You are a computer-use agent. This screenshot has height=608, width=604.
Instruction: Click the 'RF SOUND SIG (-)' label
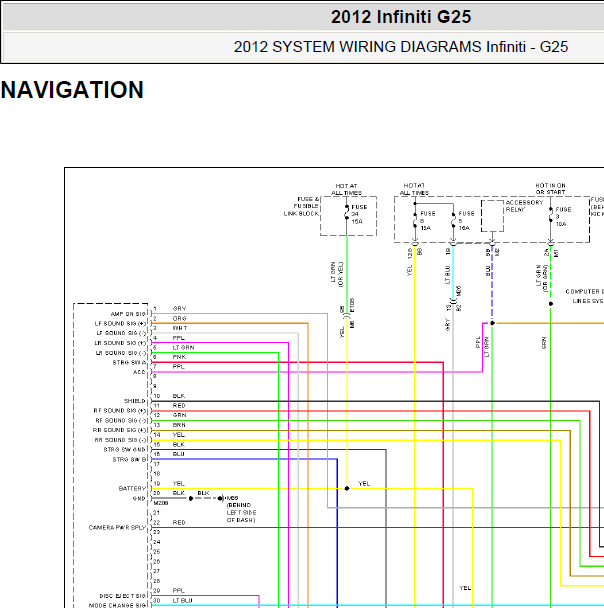pos(121,421)
